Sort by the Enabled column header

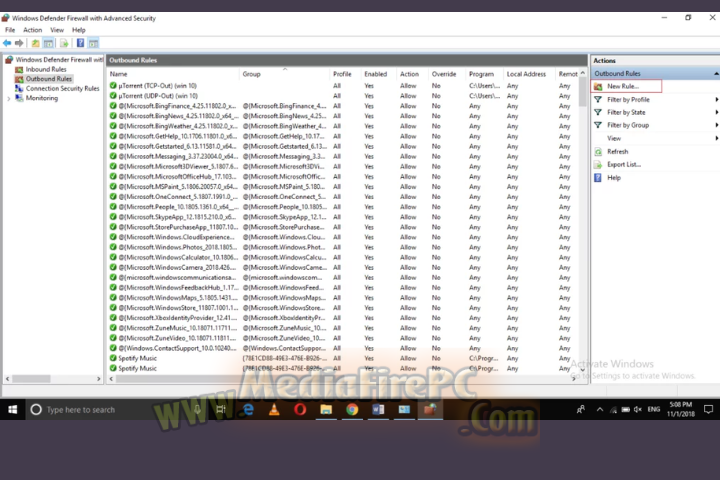[x=378, y=74]
